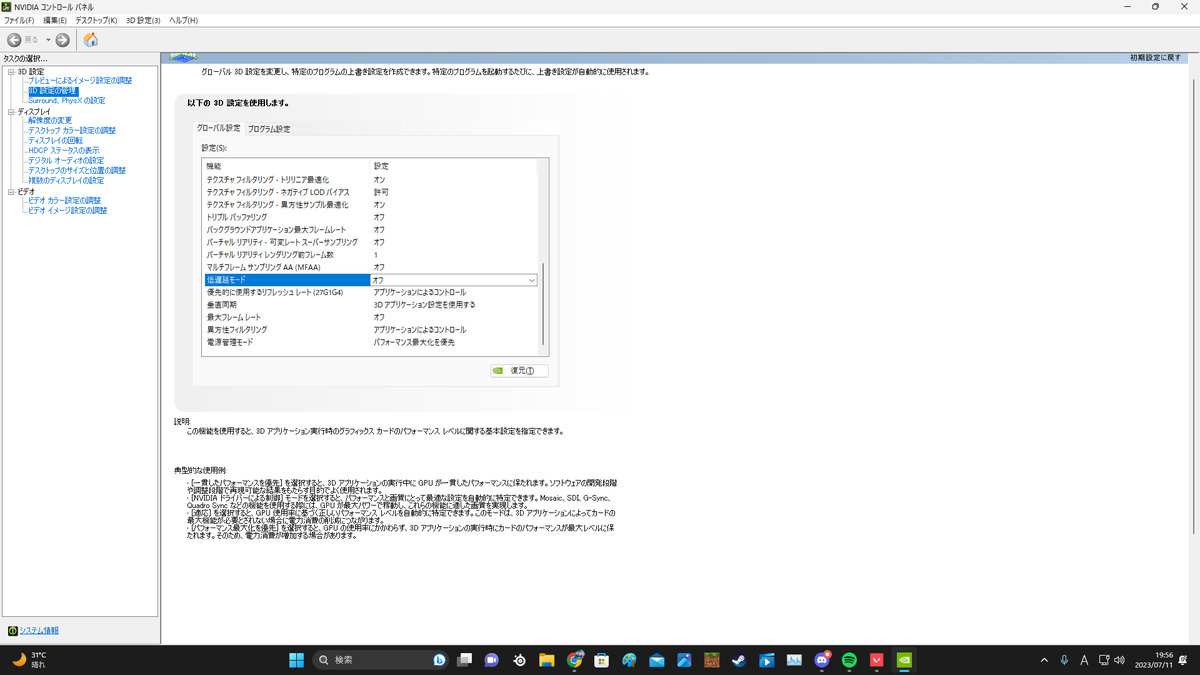Select the トリプル バッファリング row
The image size is (1200, 675).
pyautogui.click(x=371, y=217)
